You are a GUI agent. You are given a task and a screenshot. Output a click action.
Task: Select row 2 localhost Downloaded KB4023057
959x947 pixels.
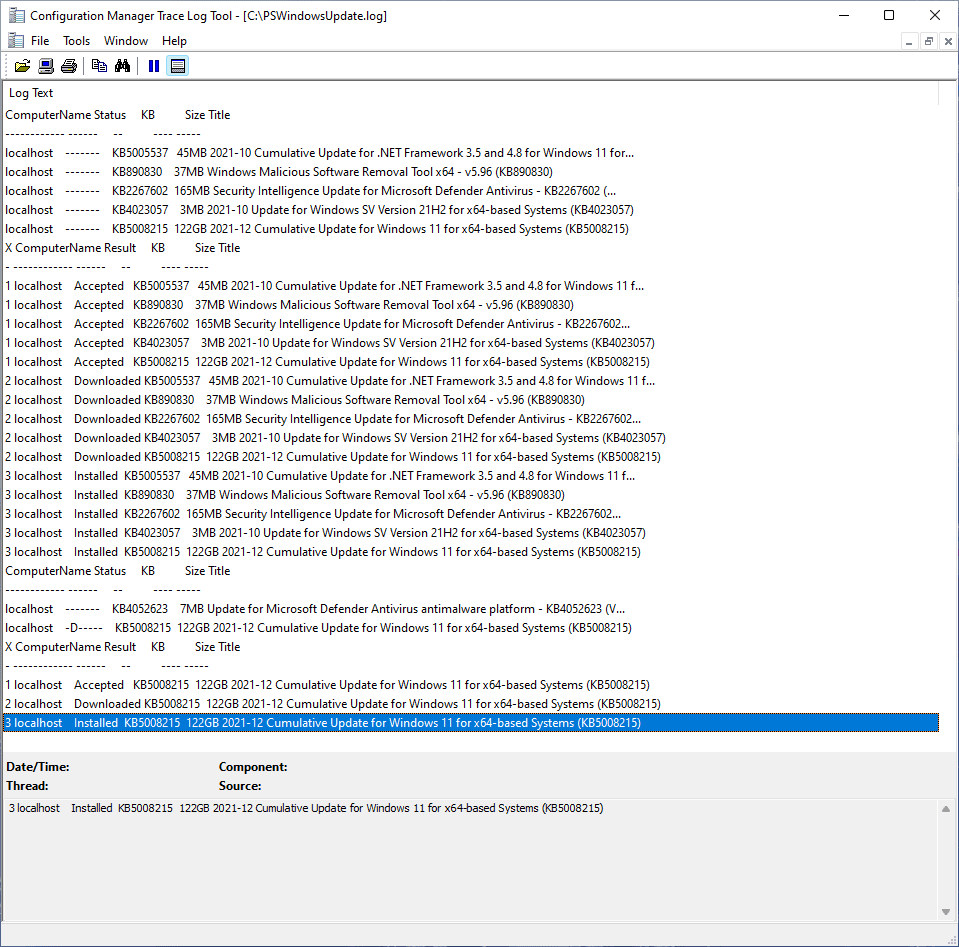471,437
